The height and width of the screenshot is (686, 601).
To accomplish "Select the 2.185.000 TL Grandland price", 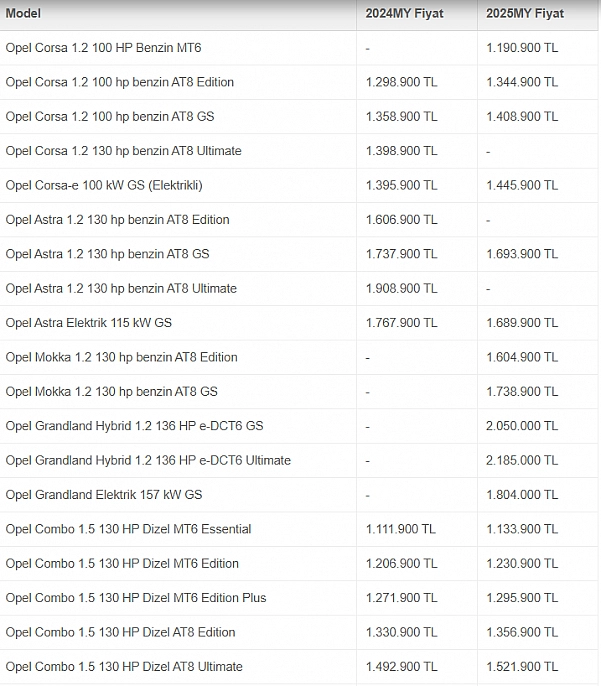I will [x=522, y=460].
